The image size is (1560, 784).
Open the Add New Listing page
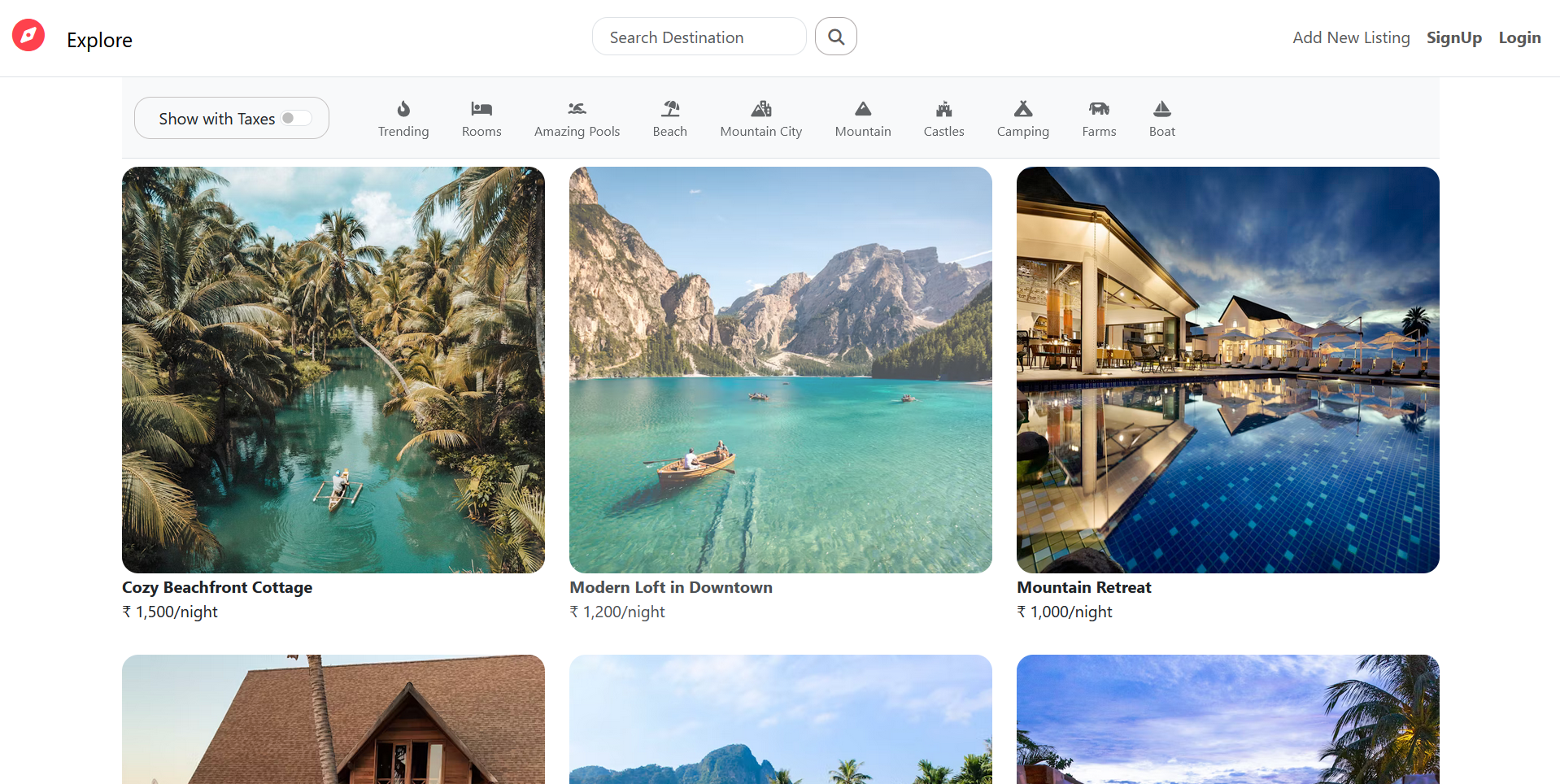1351,37
